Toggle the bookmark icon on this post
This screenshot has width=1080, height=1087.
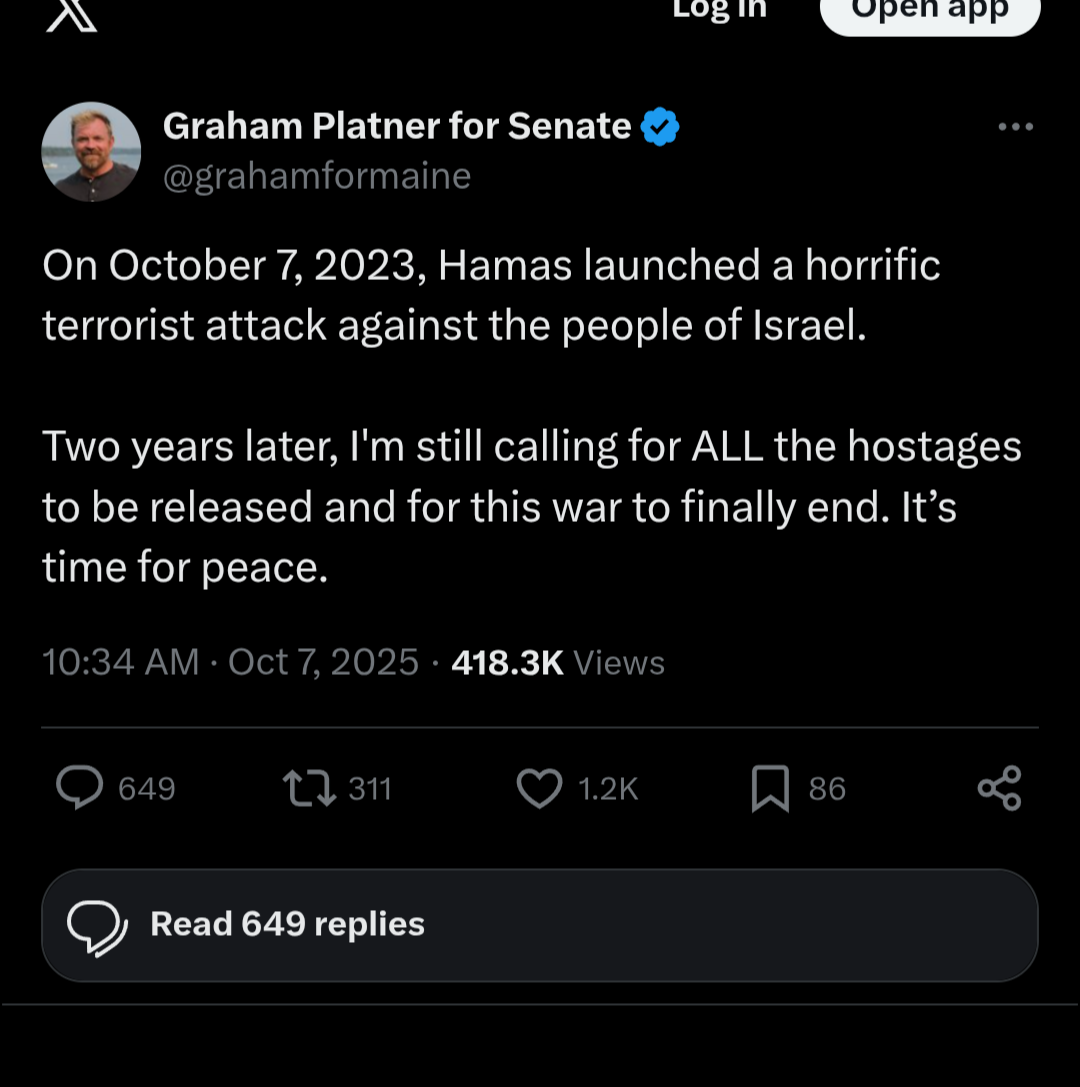coord(770,788)
